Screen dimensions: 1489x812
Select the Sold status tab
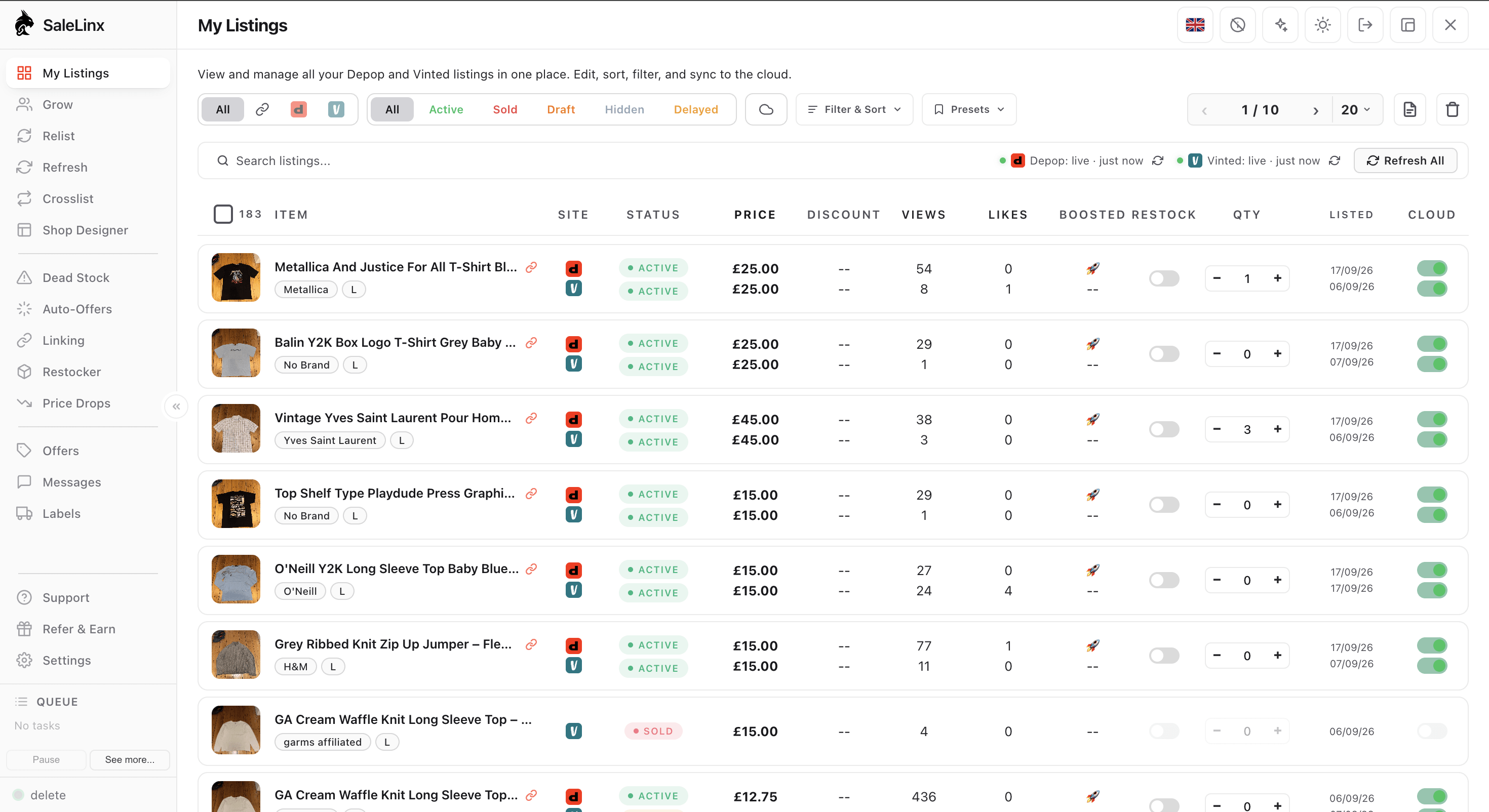click(504, 109)
